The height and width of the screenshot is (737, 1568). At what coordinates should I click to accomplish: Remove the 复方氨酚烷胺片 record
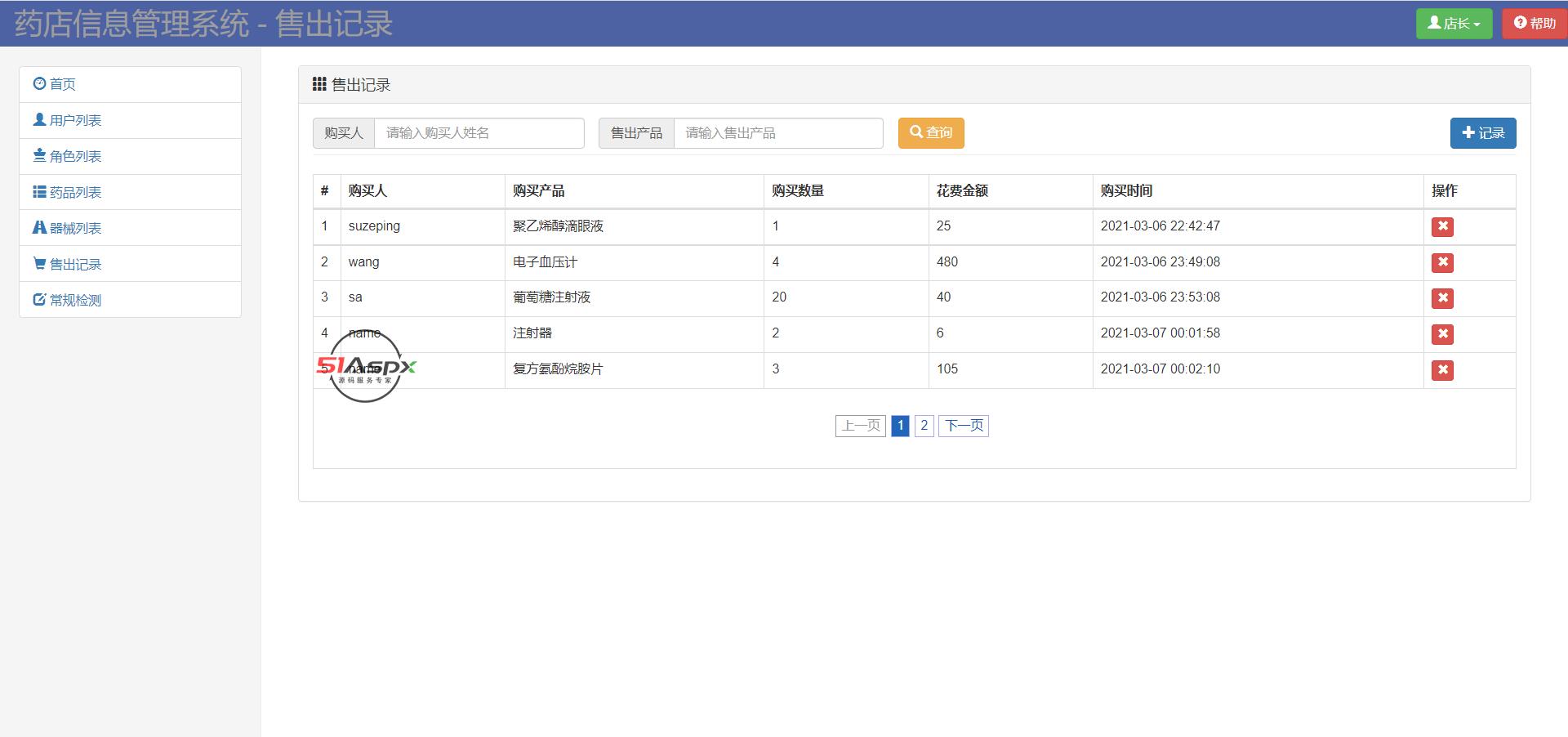1442,370
